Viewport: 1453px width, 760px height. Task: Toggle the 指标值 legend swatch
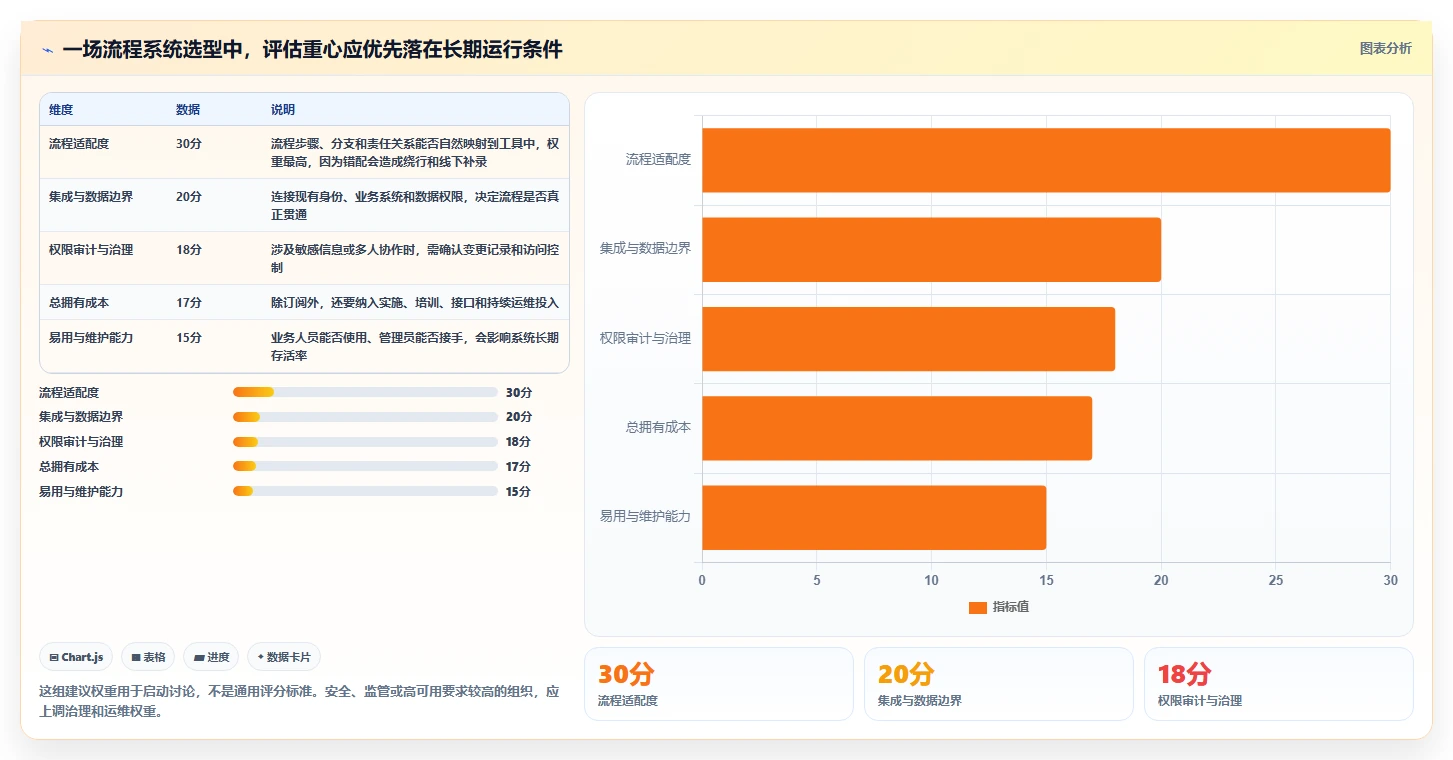click(x=977, y=607)
